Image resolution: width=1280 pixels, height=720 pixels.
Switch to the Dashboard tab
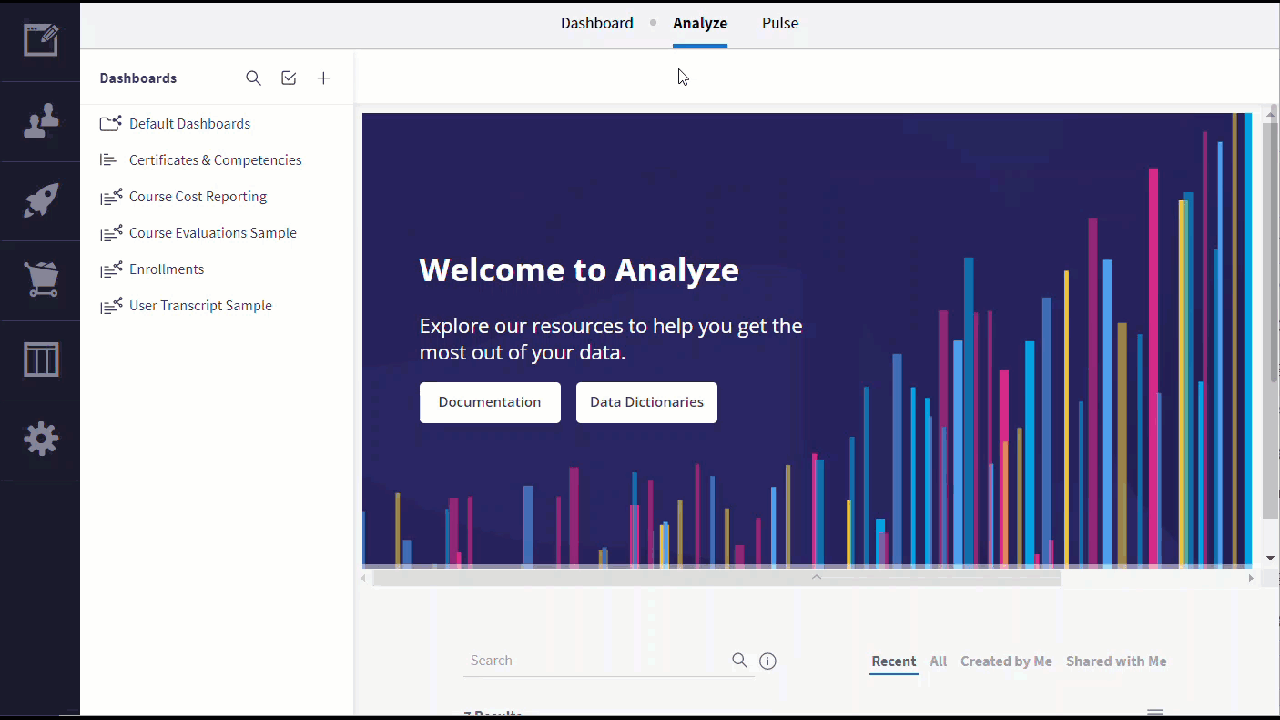tap(597, 23)
